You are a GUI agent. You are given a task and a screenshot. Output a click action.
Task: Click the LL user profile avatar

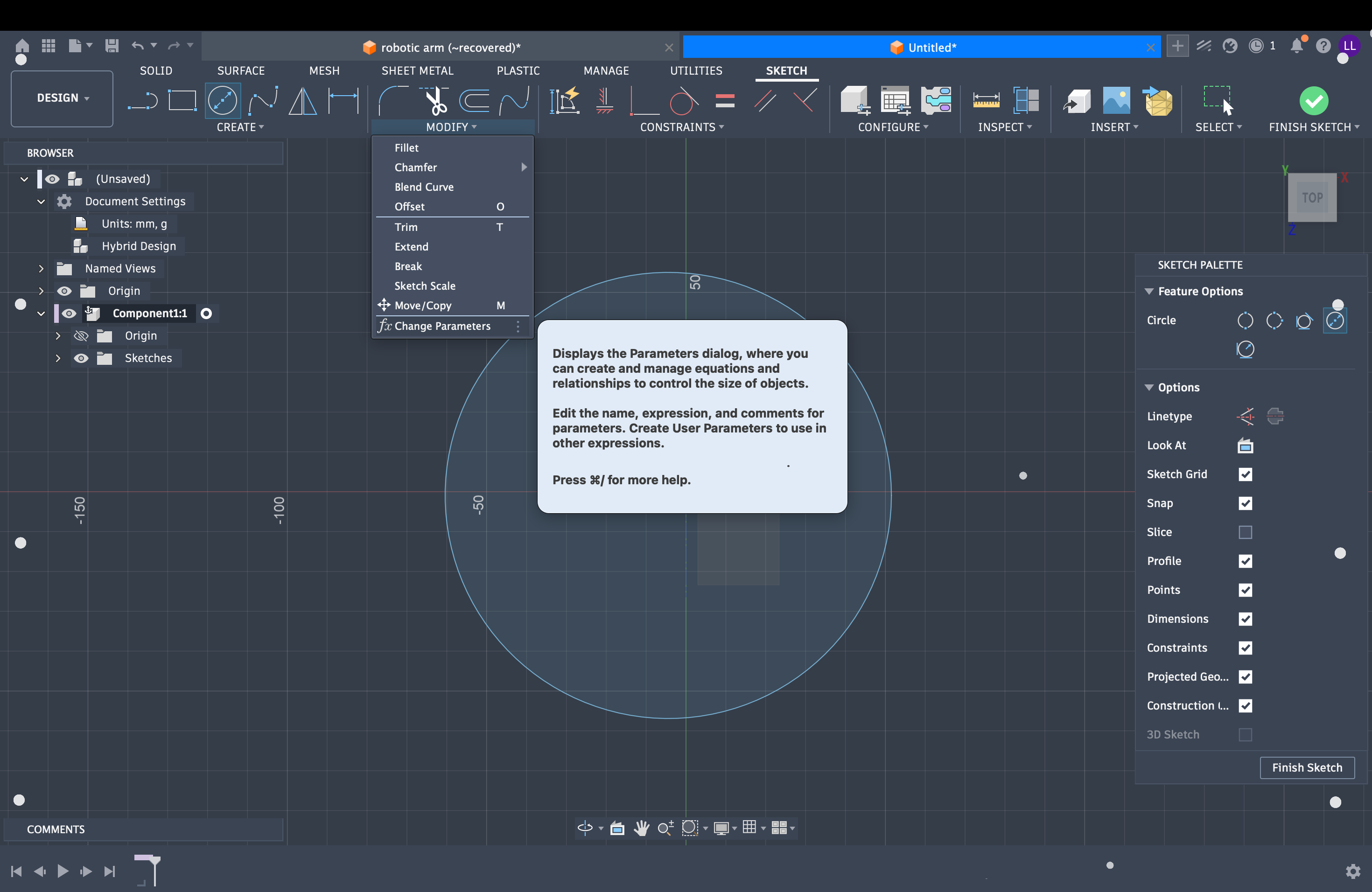(x=1349, y=46)
